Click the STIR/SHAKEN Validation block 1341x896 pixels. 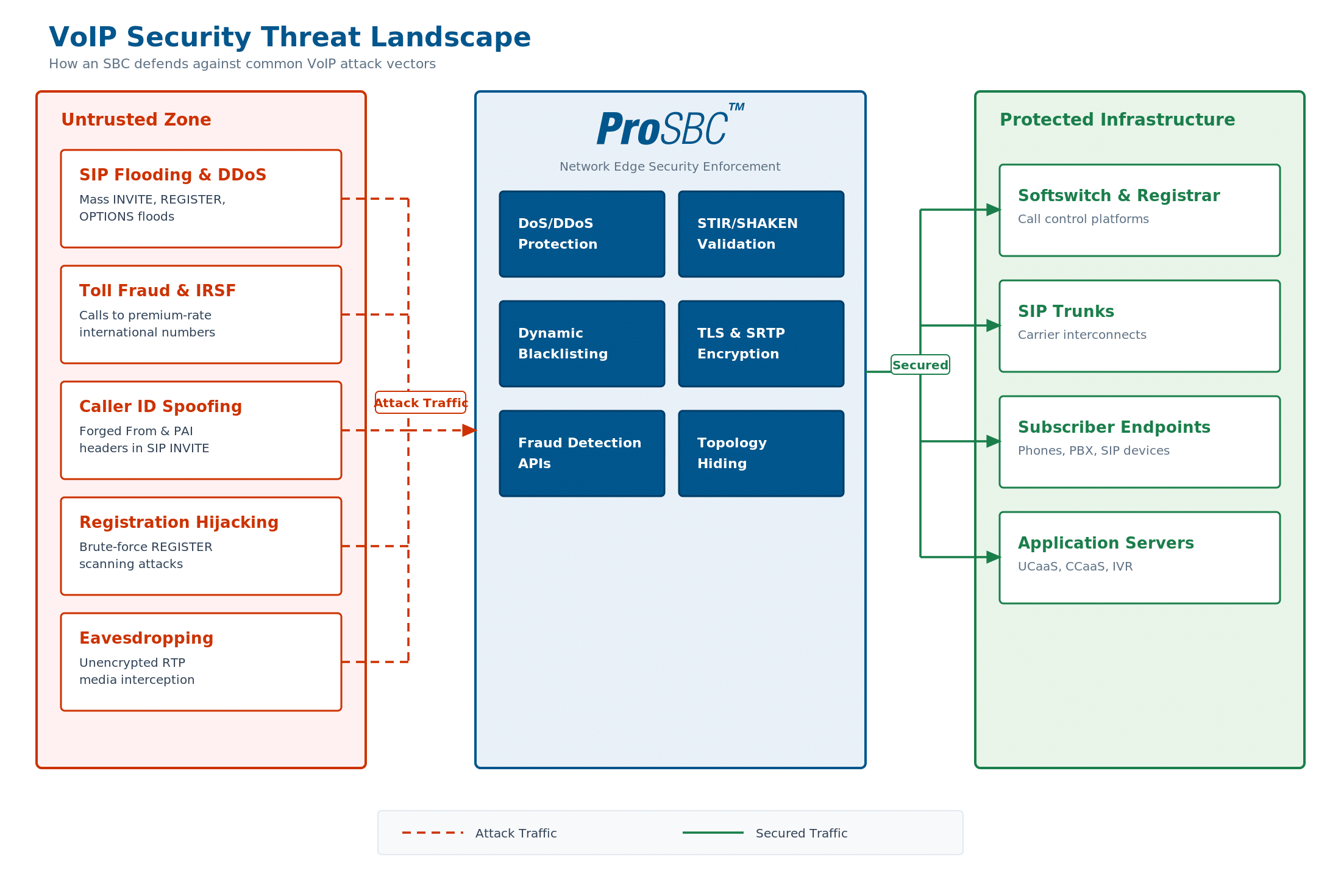(761, 234)
